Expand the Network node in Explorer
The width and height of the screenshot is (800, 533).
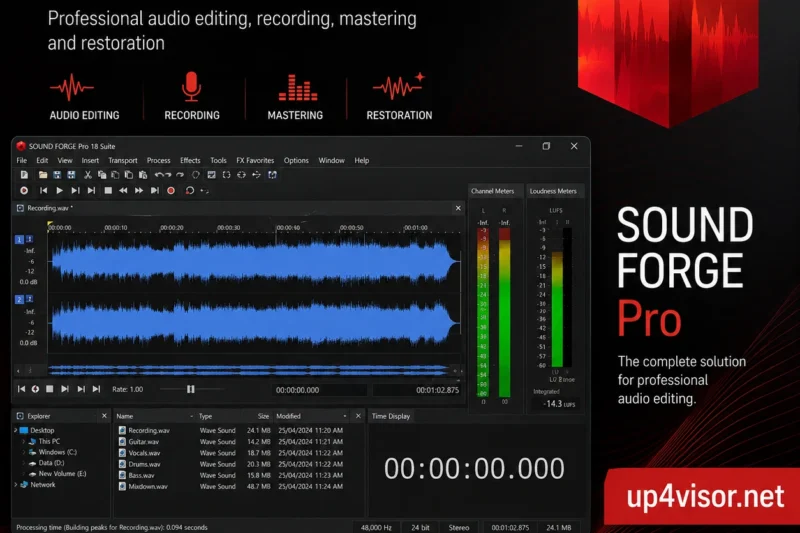(15, 485)
